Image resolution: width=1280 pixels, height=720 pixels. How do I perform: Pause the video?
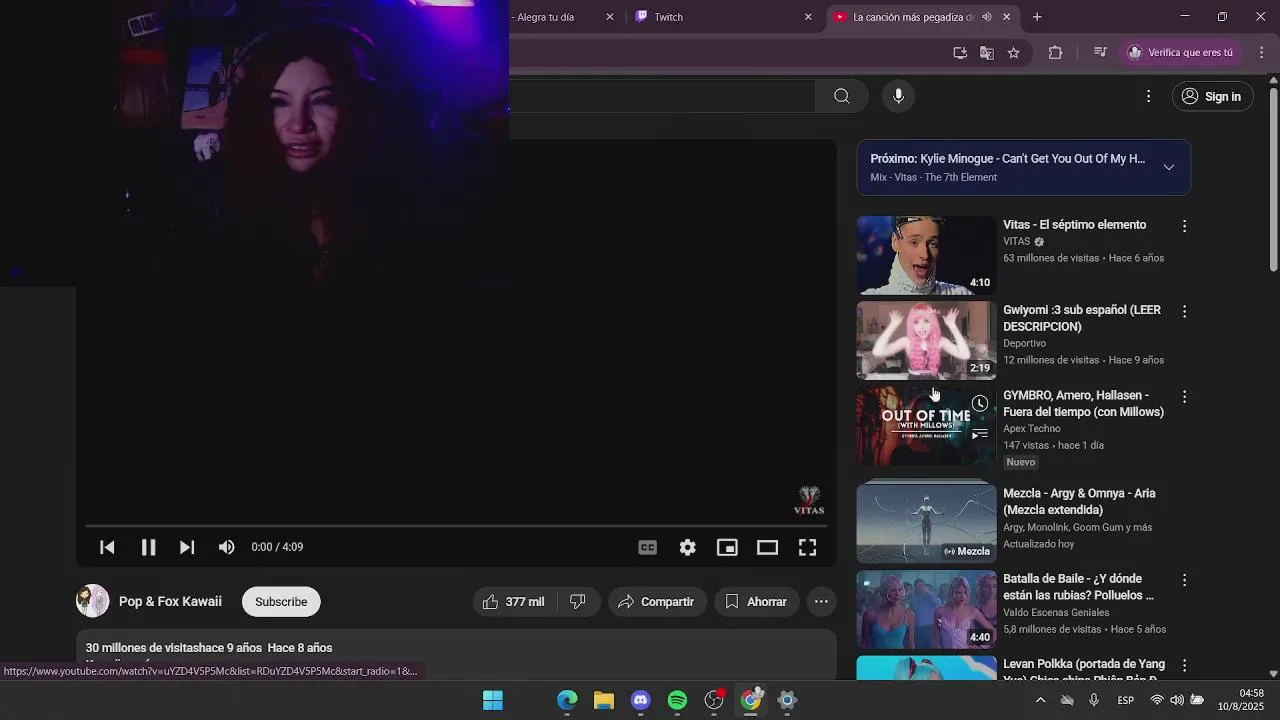point(148,547)
